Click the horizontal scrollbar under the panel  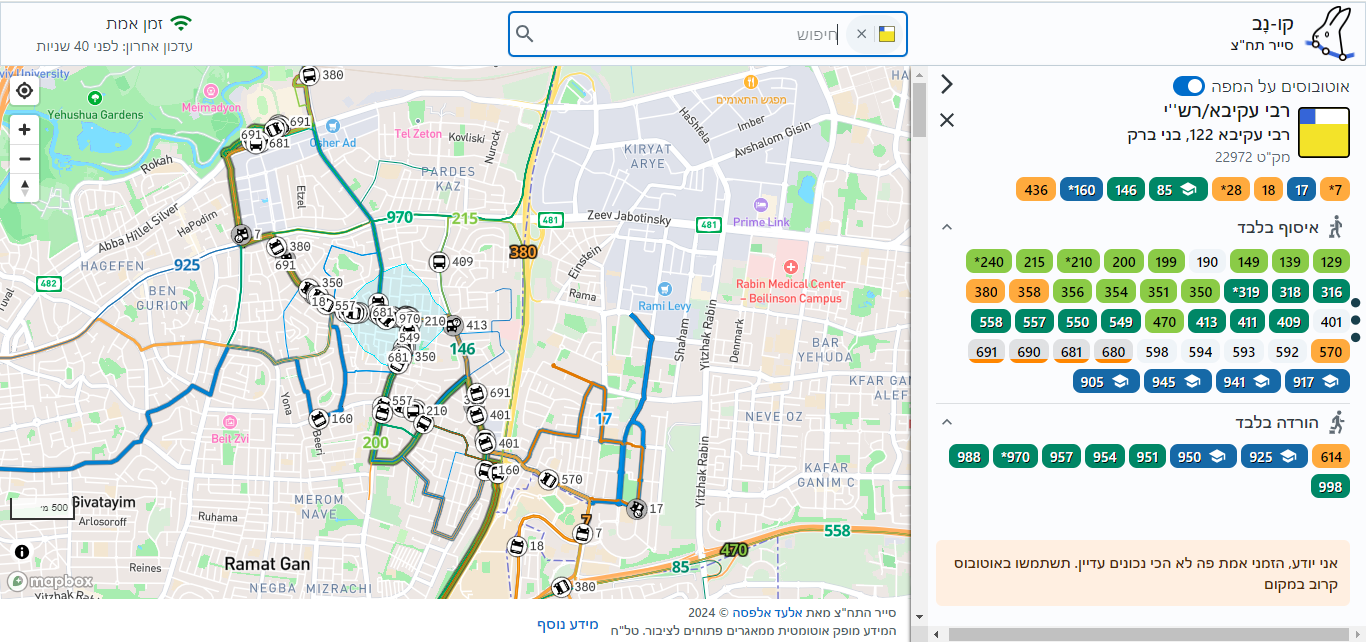point(1148,634)
